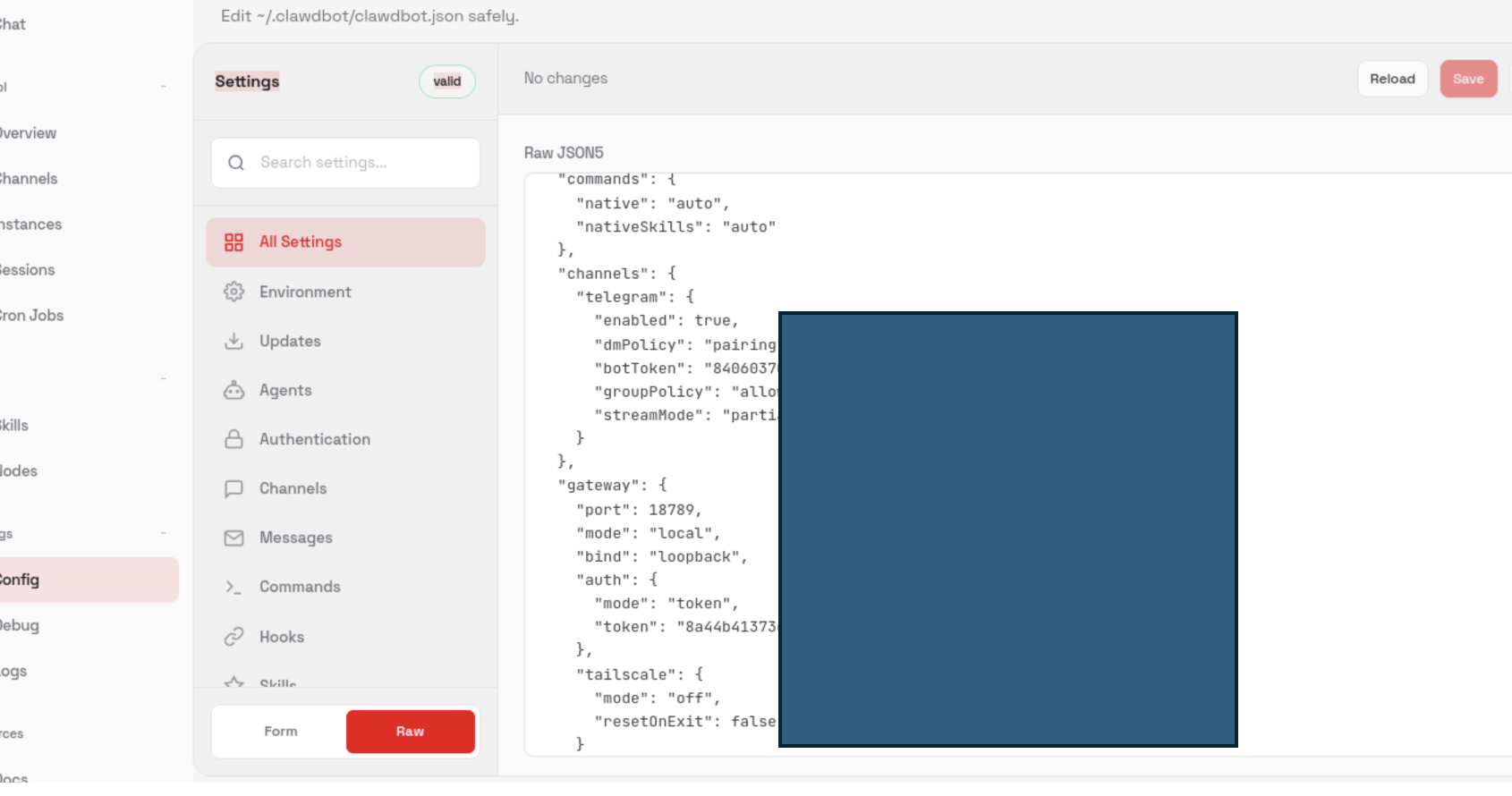Collapse the sidebar section above Config
Image resolution: width=1512 pixels, height=796 pixels.
[x=164, y=534]
